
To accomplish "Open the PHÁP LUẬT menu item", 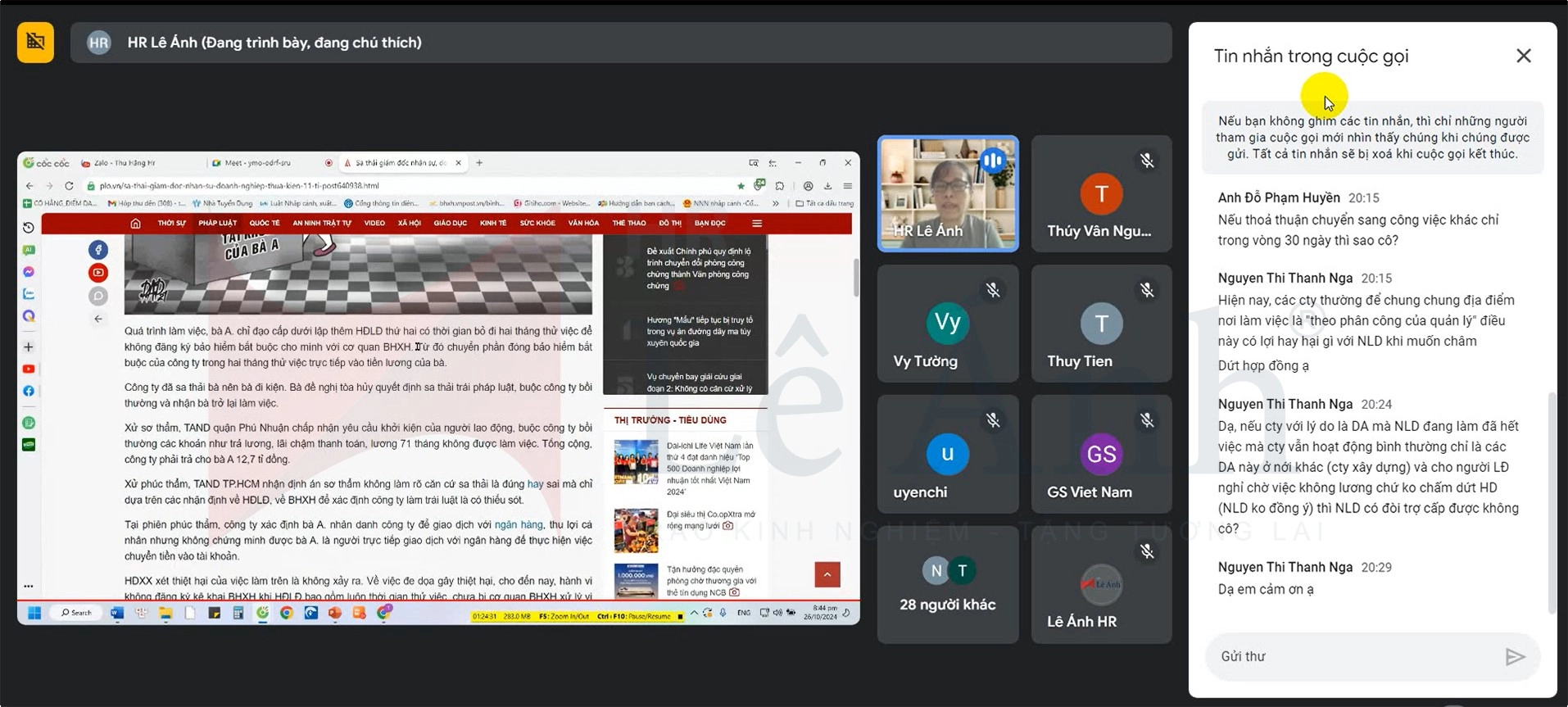I will (x=217, y=224).
